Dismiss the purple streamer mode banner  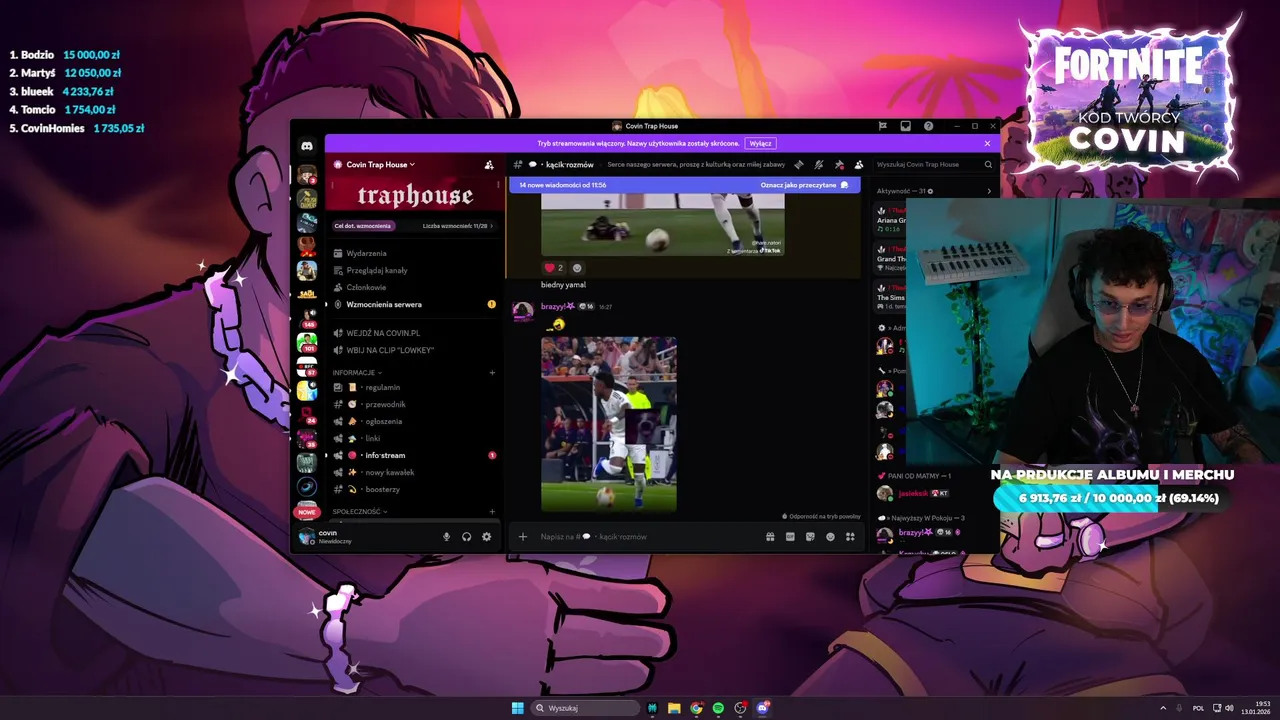pyautogui.click(x=987, y=143)
